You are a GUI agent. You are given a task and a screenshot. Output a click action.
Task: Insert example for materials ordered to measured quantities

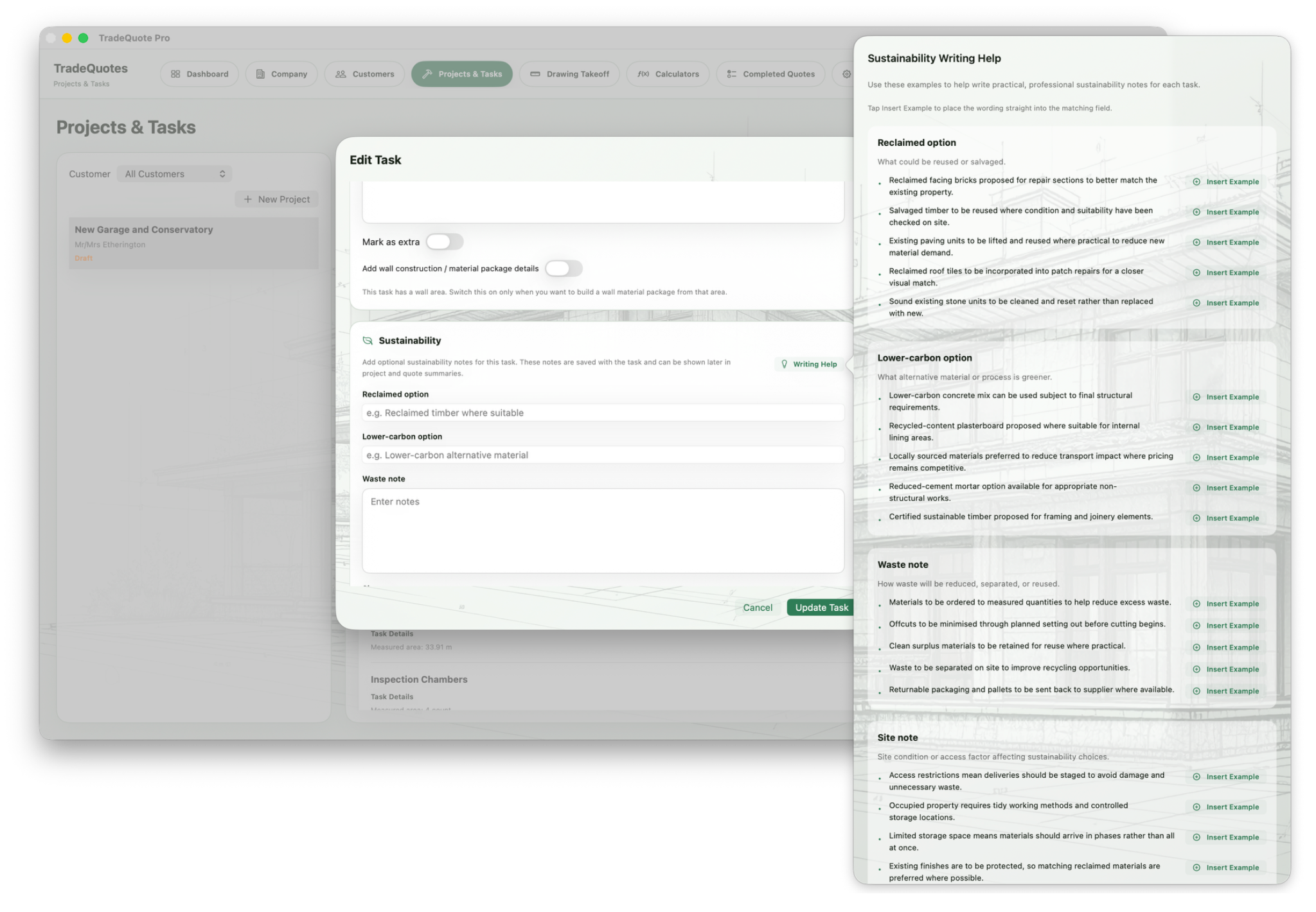tap(1226, 604)
